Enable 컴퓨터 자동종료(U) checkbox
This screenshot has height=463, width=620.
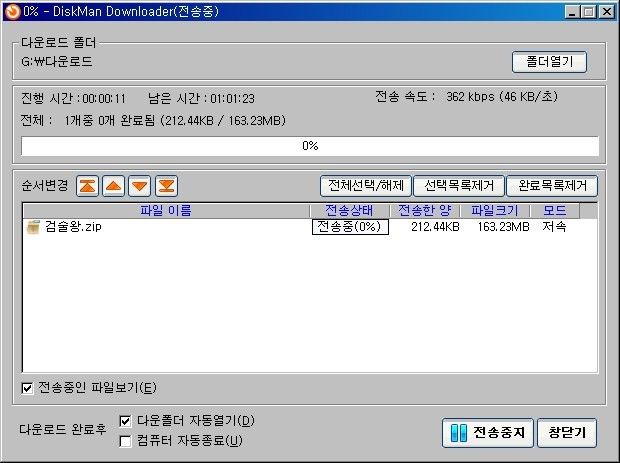pyautogui.click(x=125, y=441)
